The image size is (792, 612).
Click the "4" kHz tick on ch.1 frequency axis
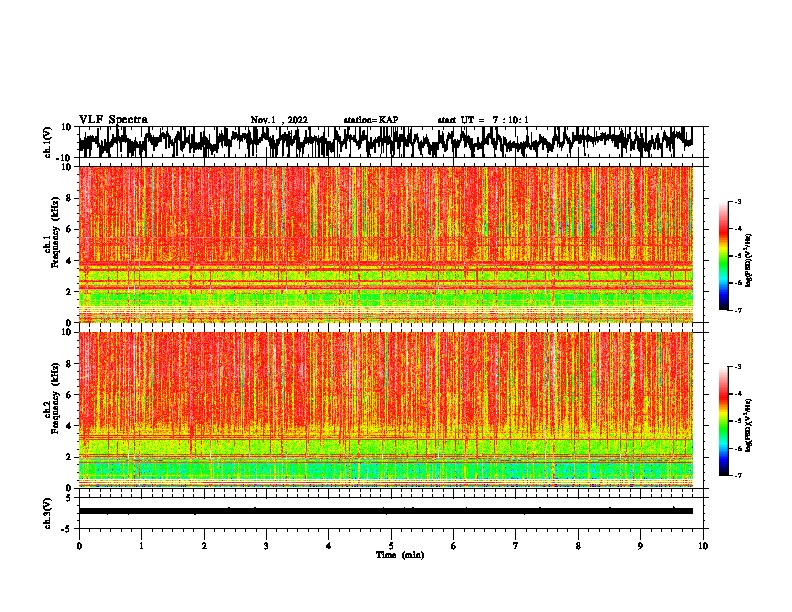69,261
